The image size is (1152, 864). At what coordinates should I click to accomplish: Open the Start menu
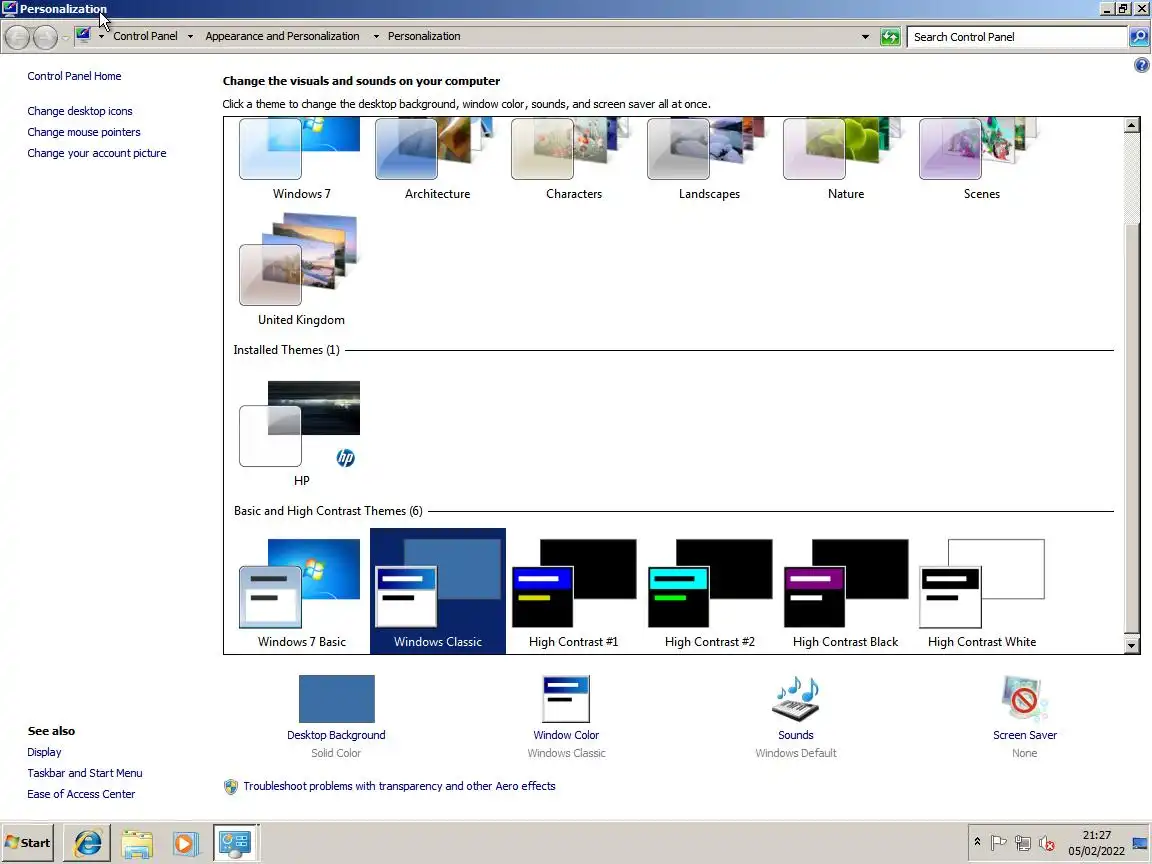click(x=28, y=843)
